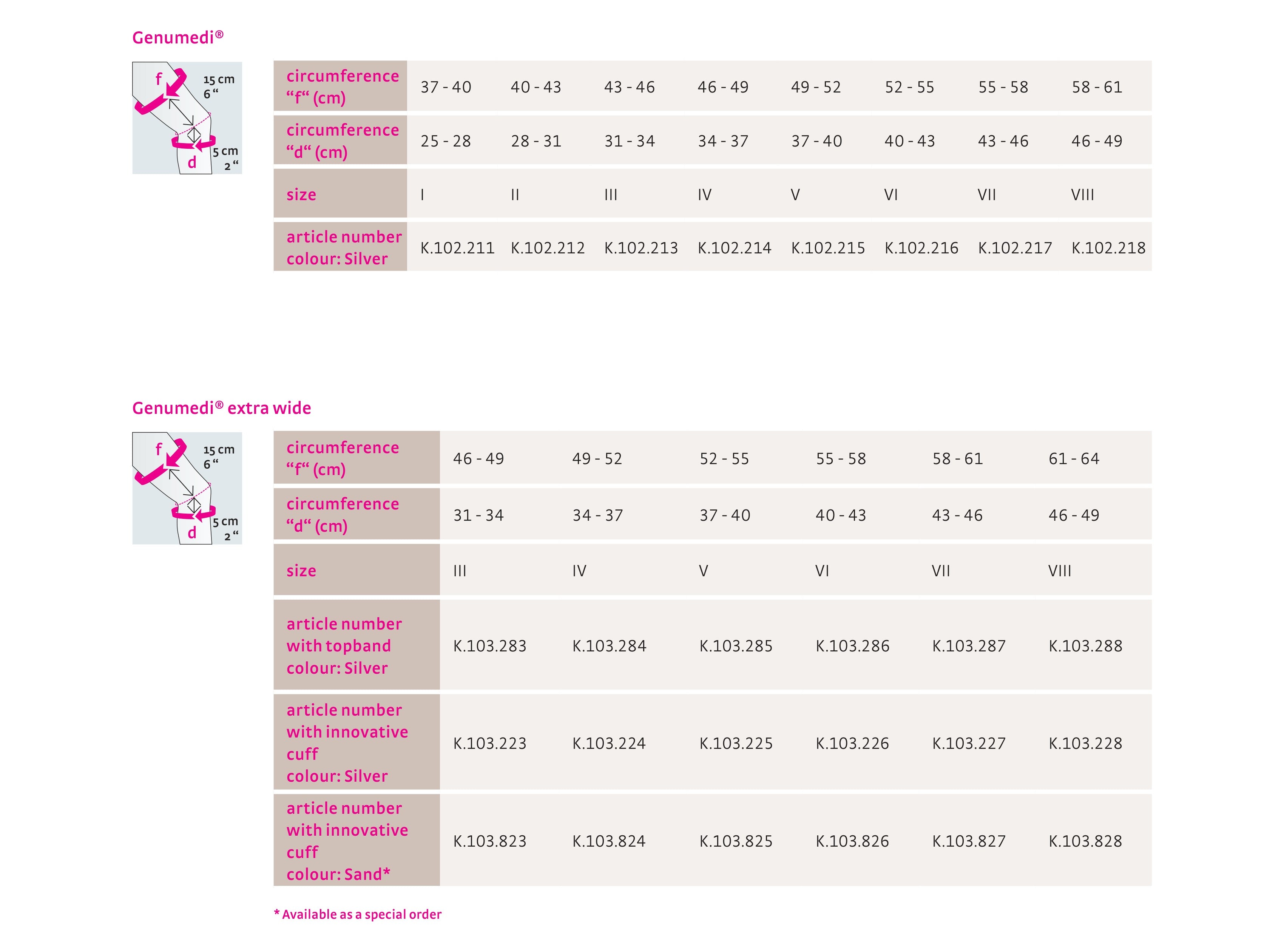Image resolution: width=1284 pixels, height=952 pixels.
Task: Select the "Genumedi®" heading at the top
Action: pyautogui.click(x=177, y=37)
